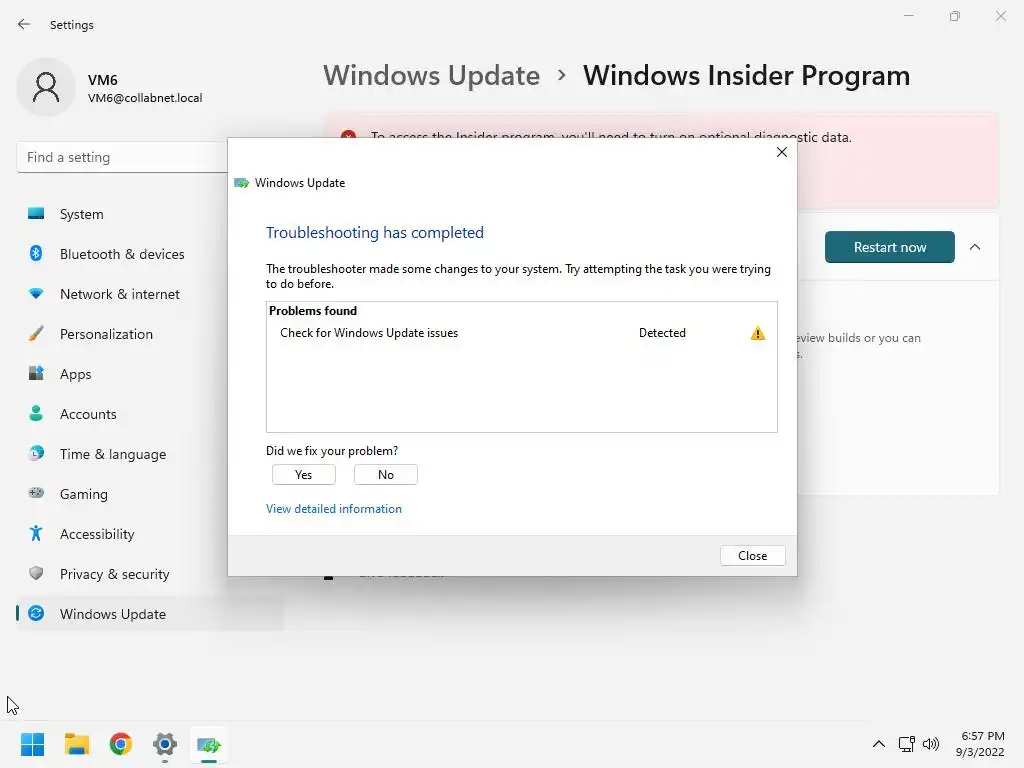The height and width of the screenshot is (768, 1024).
Task: Answer No to did we fix problem
Action: (386, 475)
